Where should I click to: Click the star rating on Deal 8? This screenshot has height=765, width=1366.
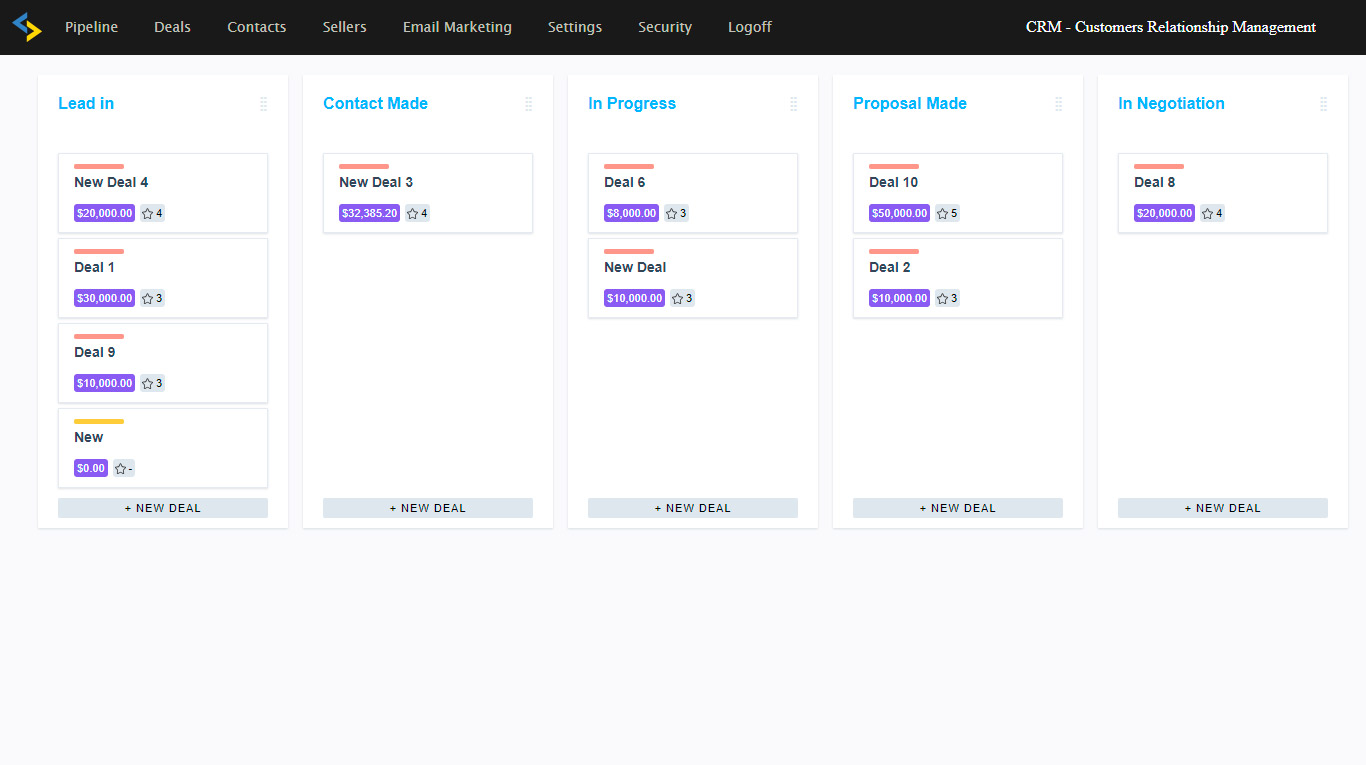1212,213
